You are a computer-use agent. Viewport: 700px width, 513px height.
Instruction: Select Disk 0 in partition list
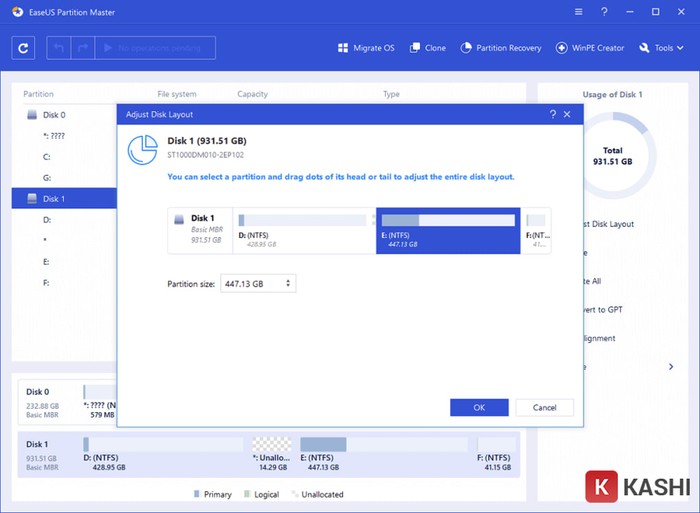[64, 115]
